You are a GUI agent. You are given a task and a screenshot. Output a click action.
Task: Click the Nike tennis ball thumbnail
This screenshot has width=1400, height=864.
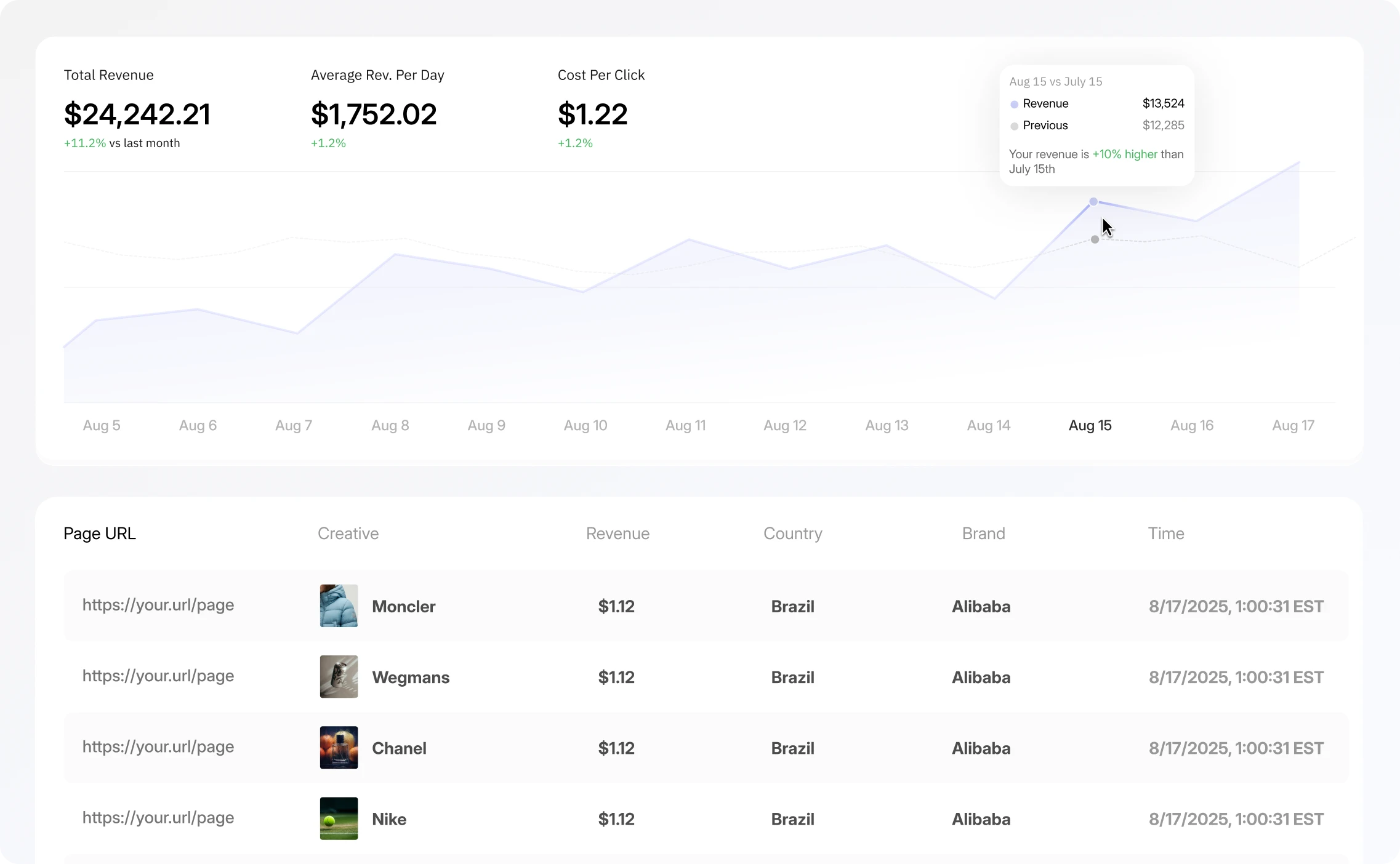tap(339, 818)
